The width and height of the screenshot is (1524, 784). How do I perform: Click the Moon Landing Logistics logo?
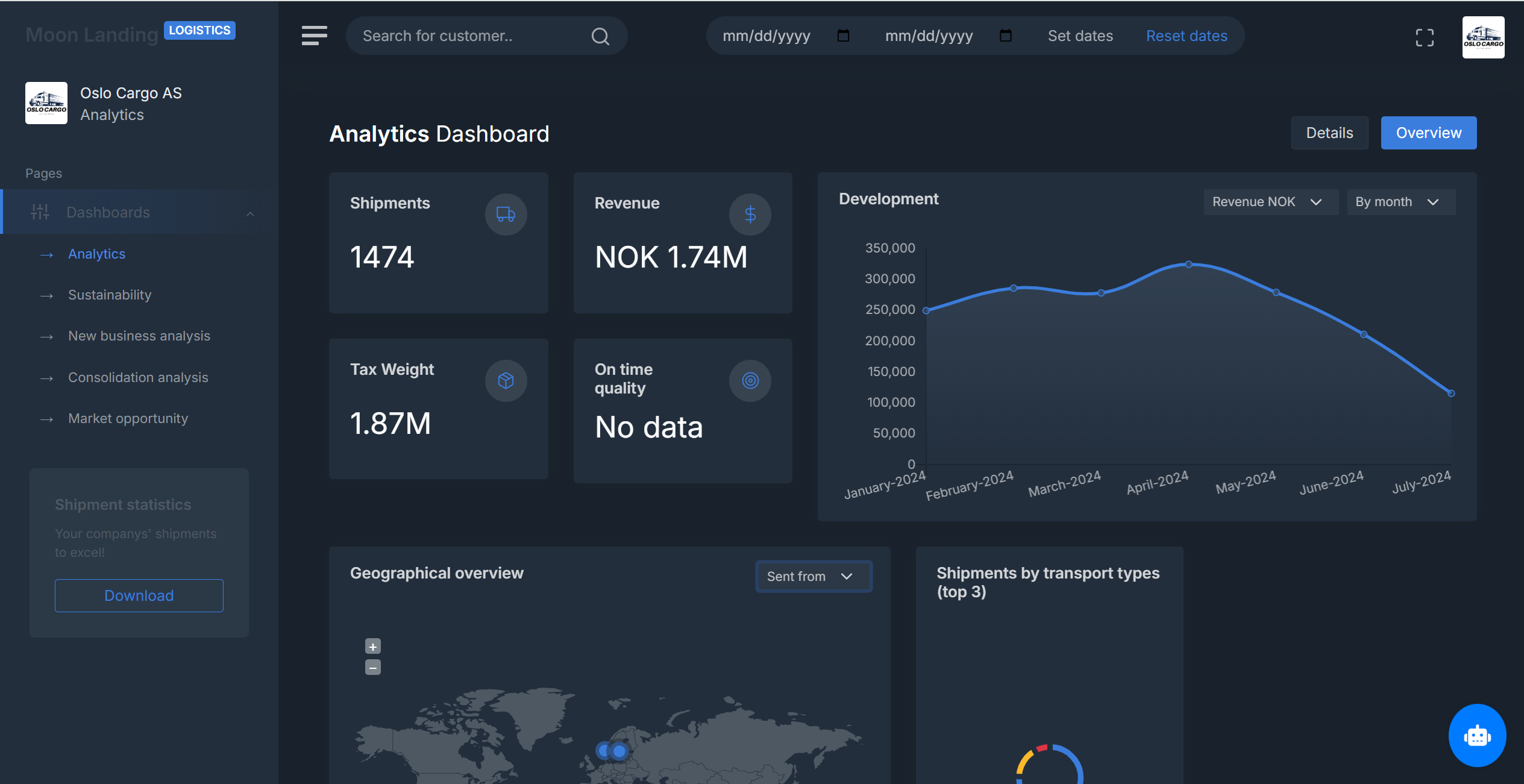coord(130,34)
